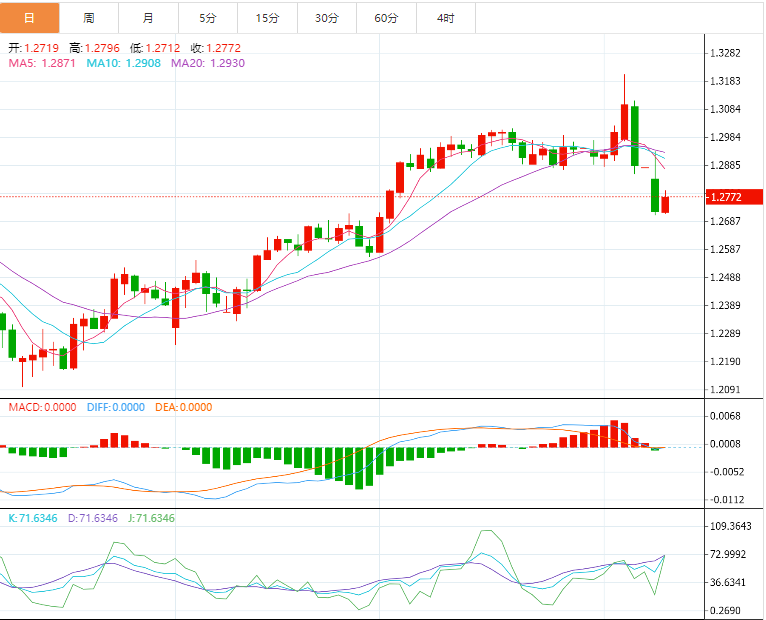Open the 4时 timeframe tab
Screen dimensions: 766x620
pyautogui.click(x=446, y=18)
